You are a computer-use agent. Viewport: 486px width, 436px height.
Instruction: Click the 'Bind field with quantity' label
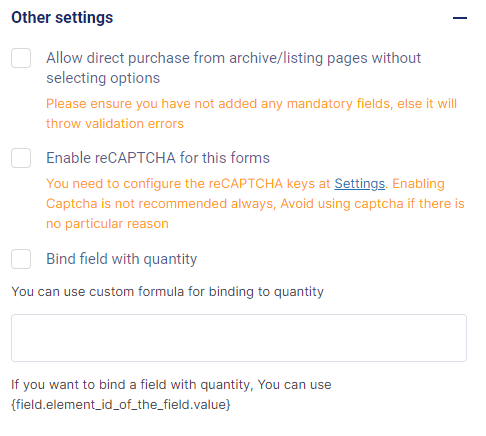point(122,259)
